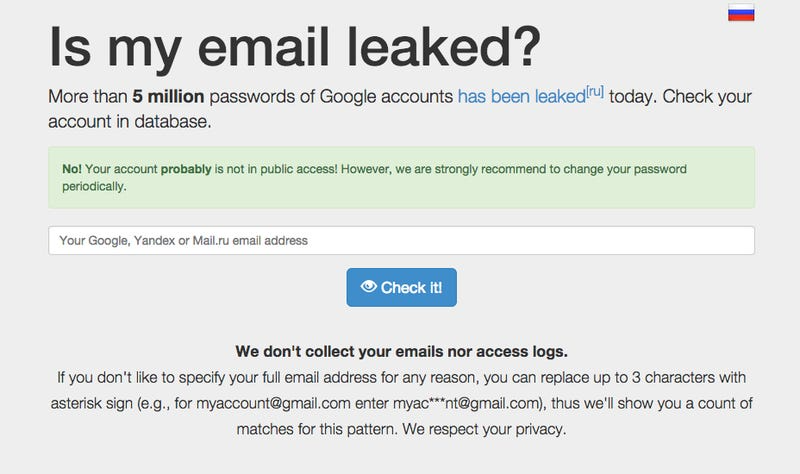Viewport: 800px width, 474px height.
Task: Click the "We don't collect your emails" statement
Action: tap(401, 351)
